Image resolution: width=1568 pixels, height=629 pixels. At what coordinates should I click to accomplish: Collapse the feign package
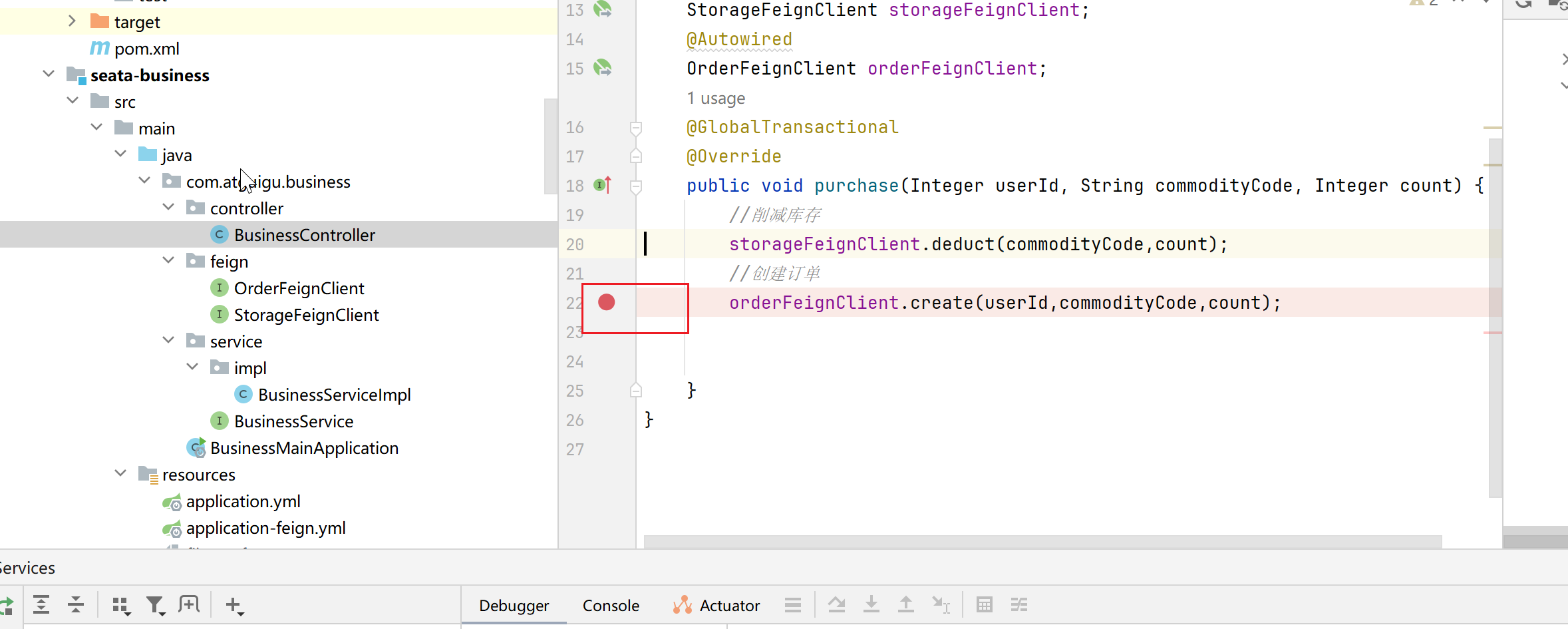point(168,260)
